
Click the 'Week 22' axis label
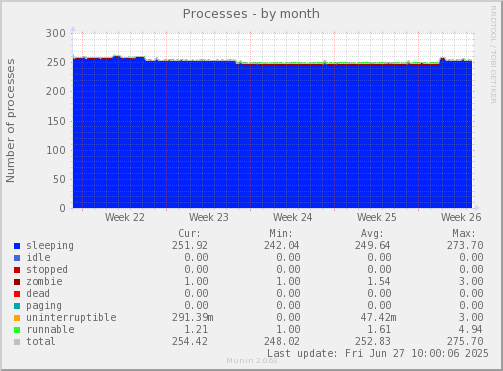pos(125,218)
